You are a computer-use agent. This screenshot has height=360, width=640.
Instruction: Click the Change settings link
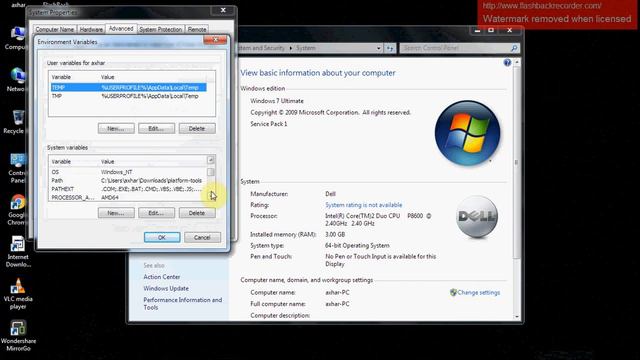pyautogui.click(x=478, y=293)
